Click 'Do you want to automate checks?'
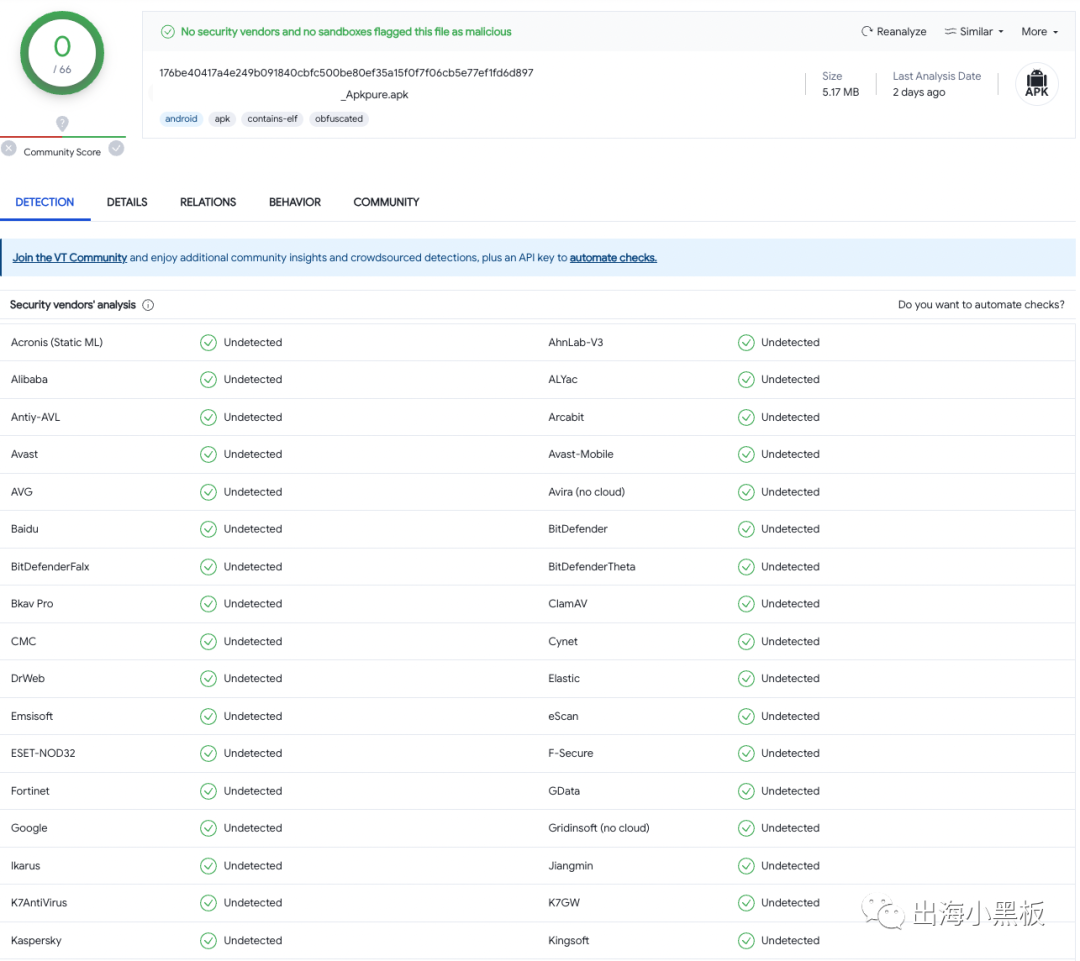The width and height of the screenshot is (1080, 961). click(981, 304)
